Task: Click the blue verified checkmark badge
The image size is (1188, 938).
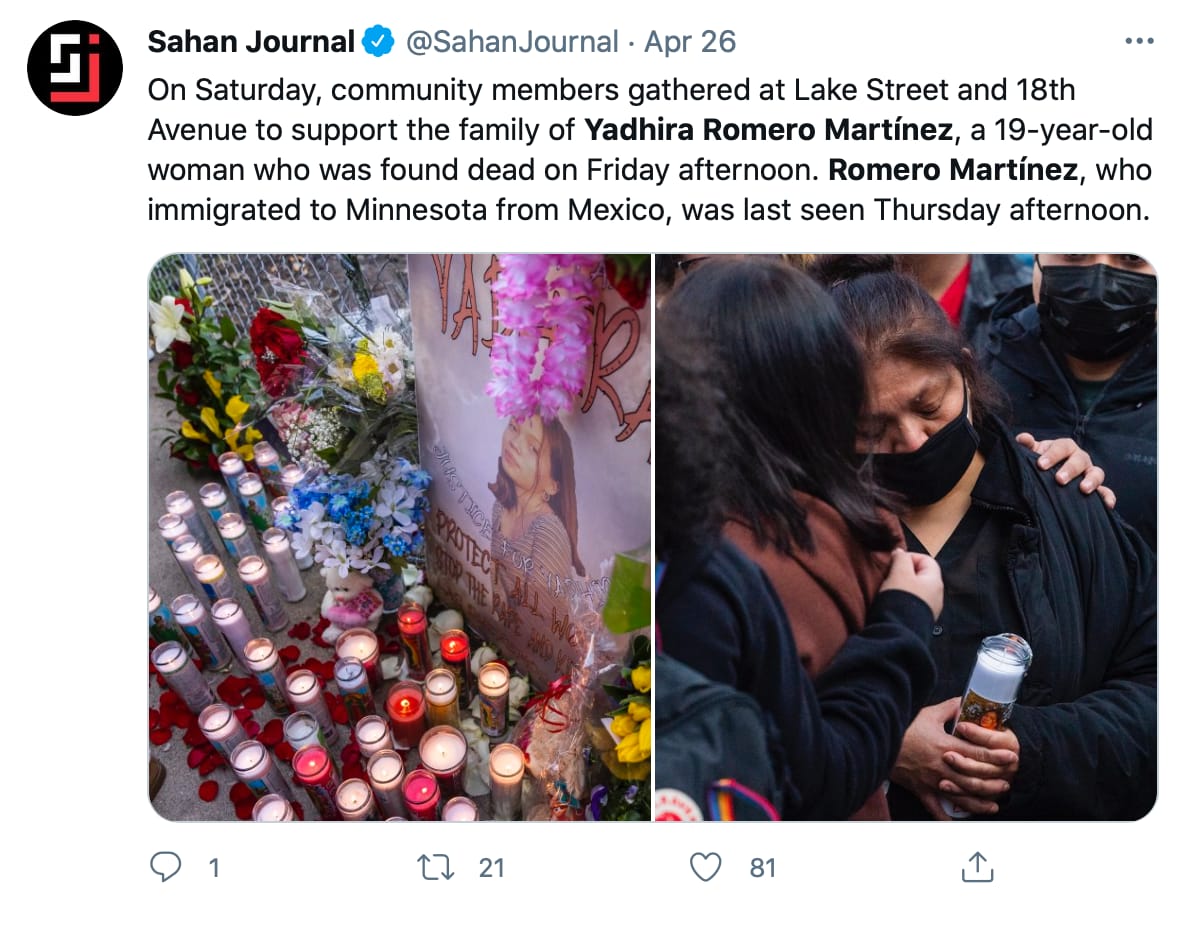Action: point(378,42)
